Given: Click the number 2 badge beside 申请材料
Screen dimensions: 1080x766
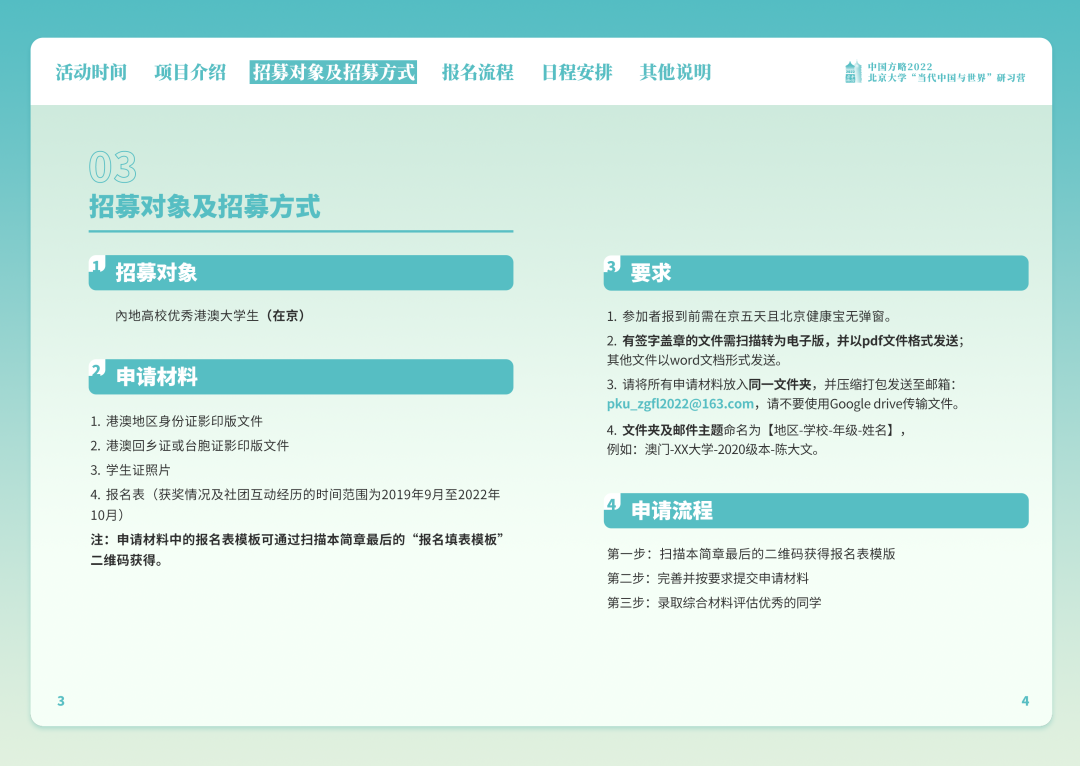Looking at the screenshot, I should [96, 370].
